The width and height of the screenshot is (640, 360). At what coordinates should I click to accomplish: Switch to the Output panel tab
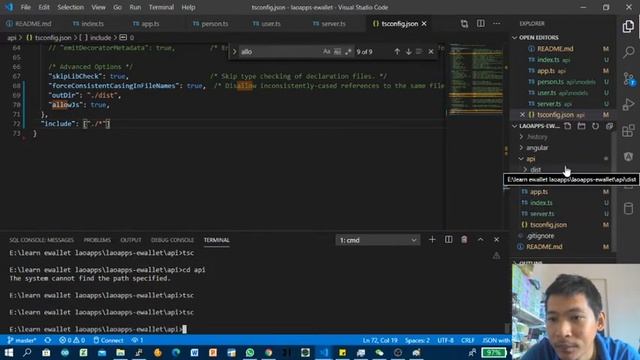coord(131,240)
